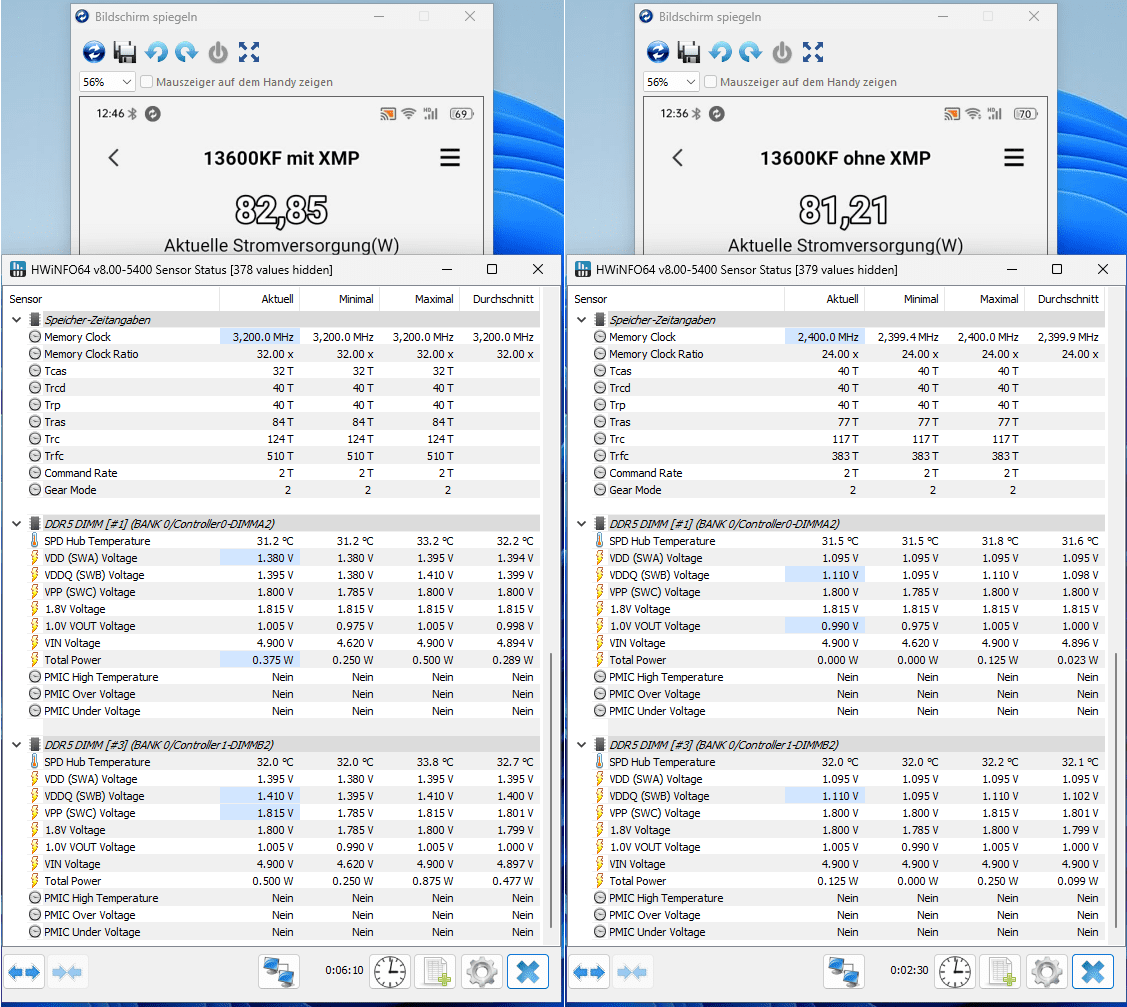Viewport: 1127px width, 1007px height.
Task: Click Minimal column header in left HWiNFO
Action: pos(339,299)
